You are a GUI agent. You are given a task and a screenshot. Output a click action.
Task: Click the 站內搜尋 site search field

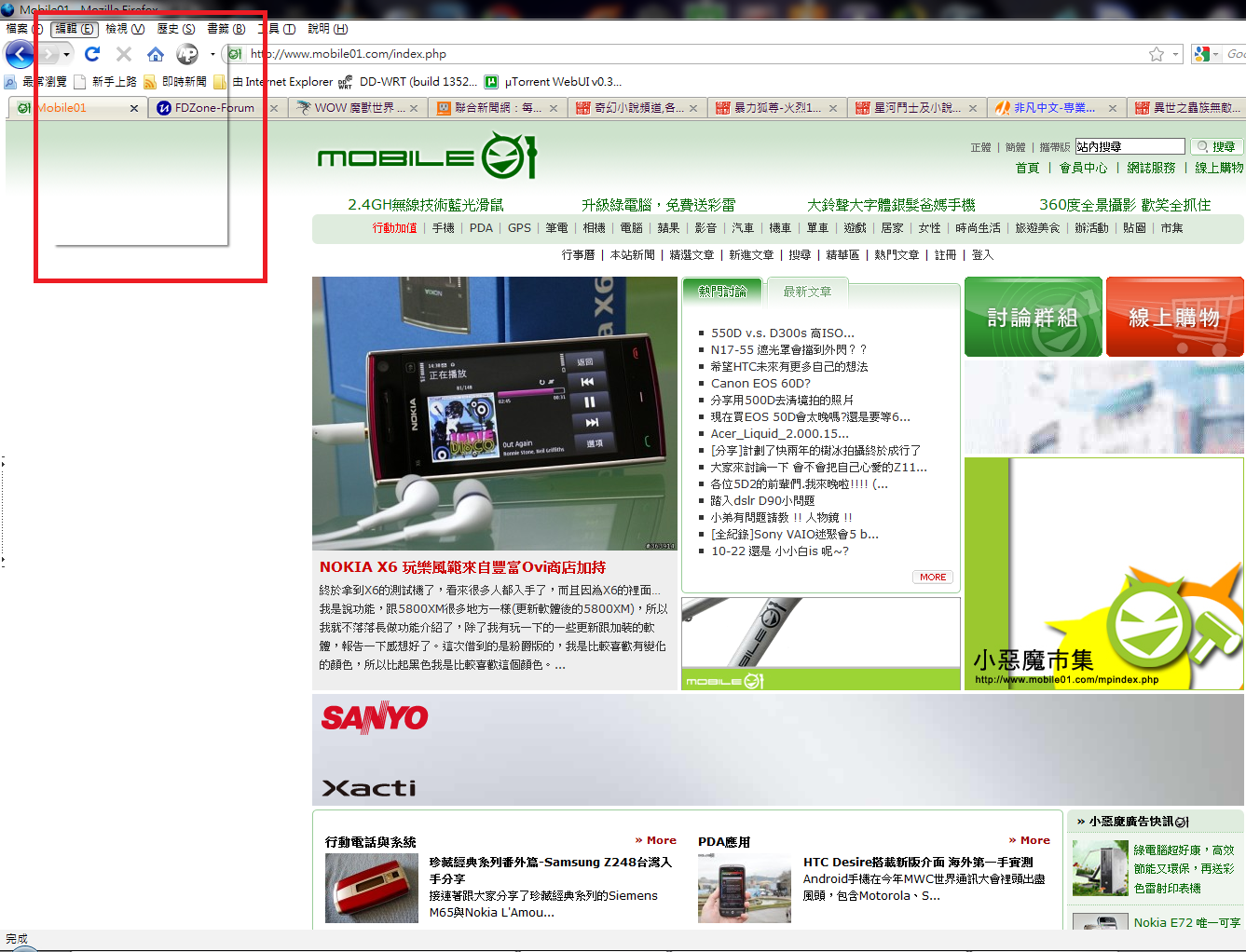point(1130,146)
